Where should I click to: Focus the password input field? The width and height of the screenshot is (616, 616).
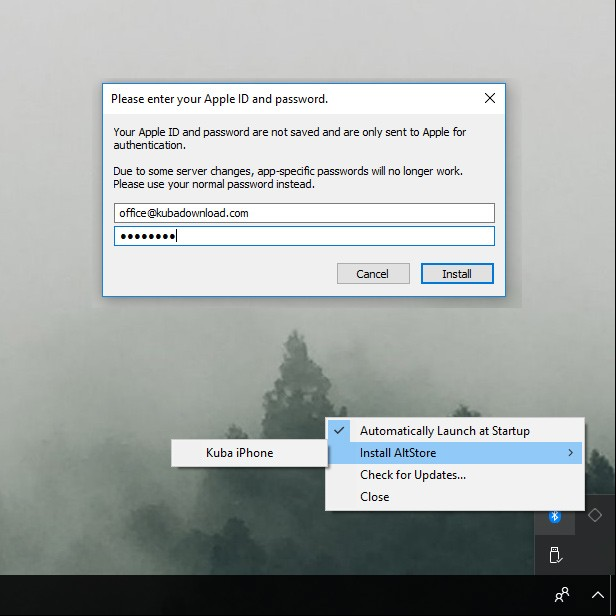point(304,236)
